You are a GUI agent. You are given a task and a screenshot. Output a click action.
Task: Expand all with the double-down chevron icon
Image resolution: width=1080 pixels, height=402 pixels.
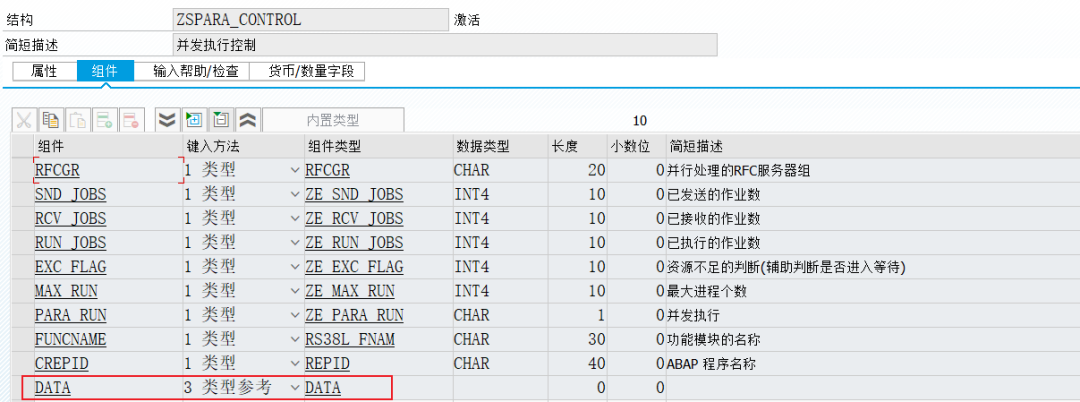[x=167, y=120]
